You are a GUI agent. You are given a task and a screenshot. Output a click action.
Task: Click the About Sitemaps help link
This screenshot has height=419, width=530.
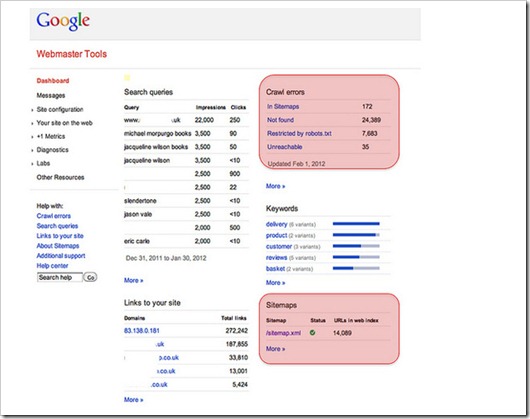pos(58,246)
